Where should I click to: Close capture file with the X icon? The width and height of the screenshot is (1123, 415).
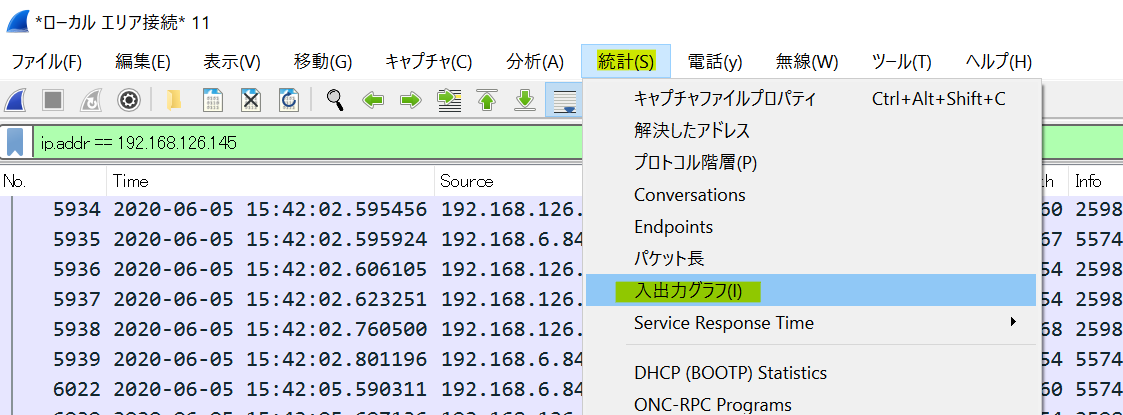tap(251, 100)
